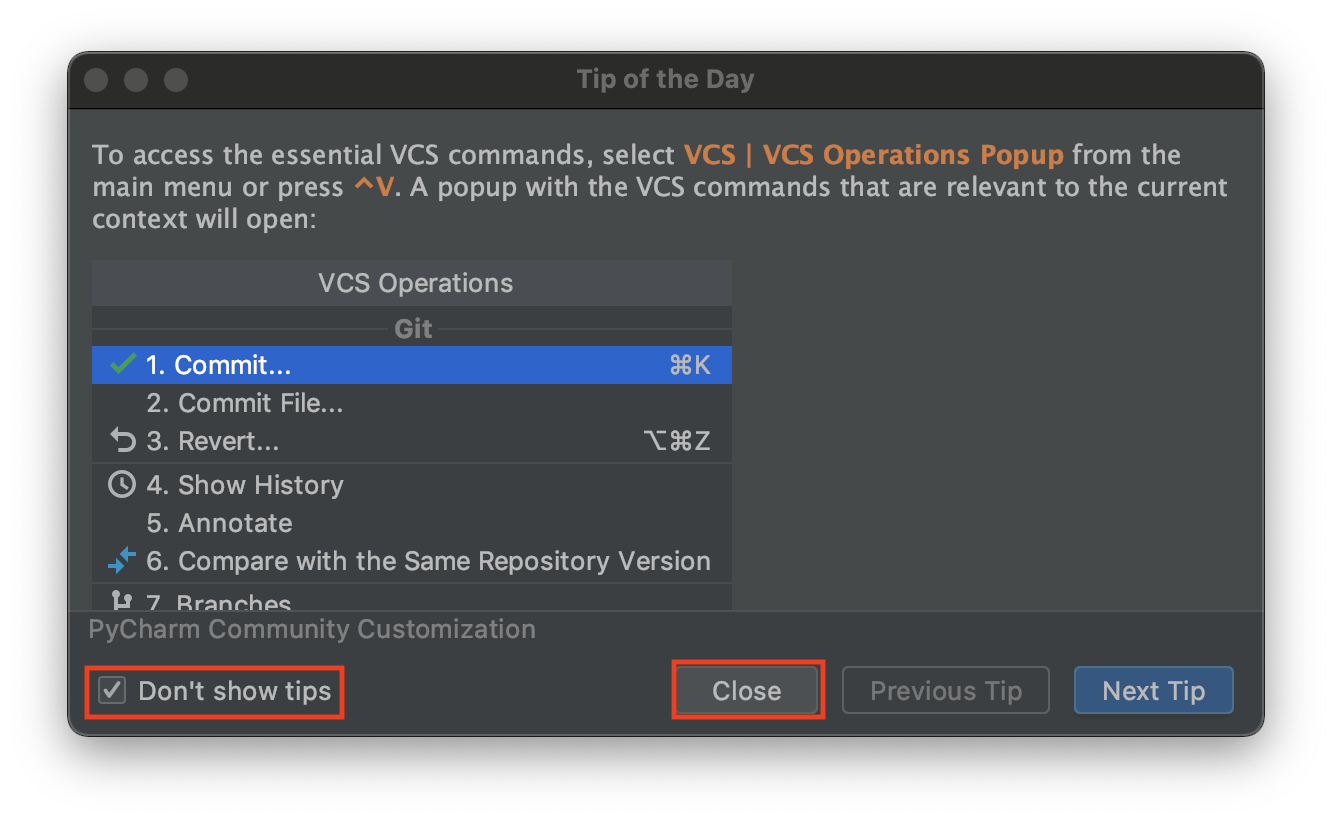Select the 1. Commit... menu entry
Image resolution: width=1332 pixels, height=820 pixels.
click(x=412, y=365)
